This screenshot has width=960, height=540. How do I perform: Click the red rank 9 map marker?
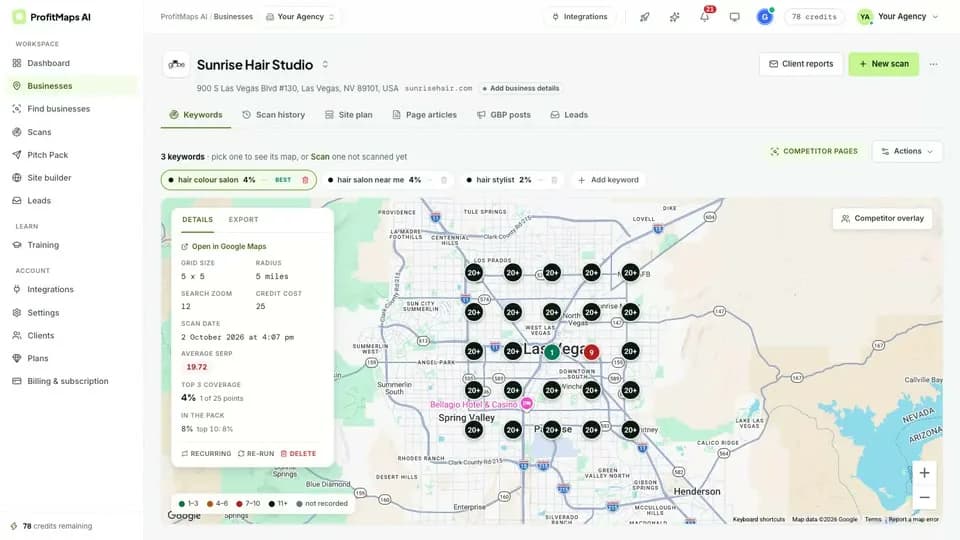click(x=591, y=352)
